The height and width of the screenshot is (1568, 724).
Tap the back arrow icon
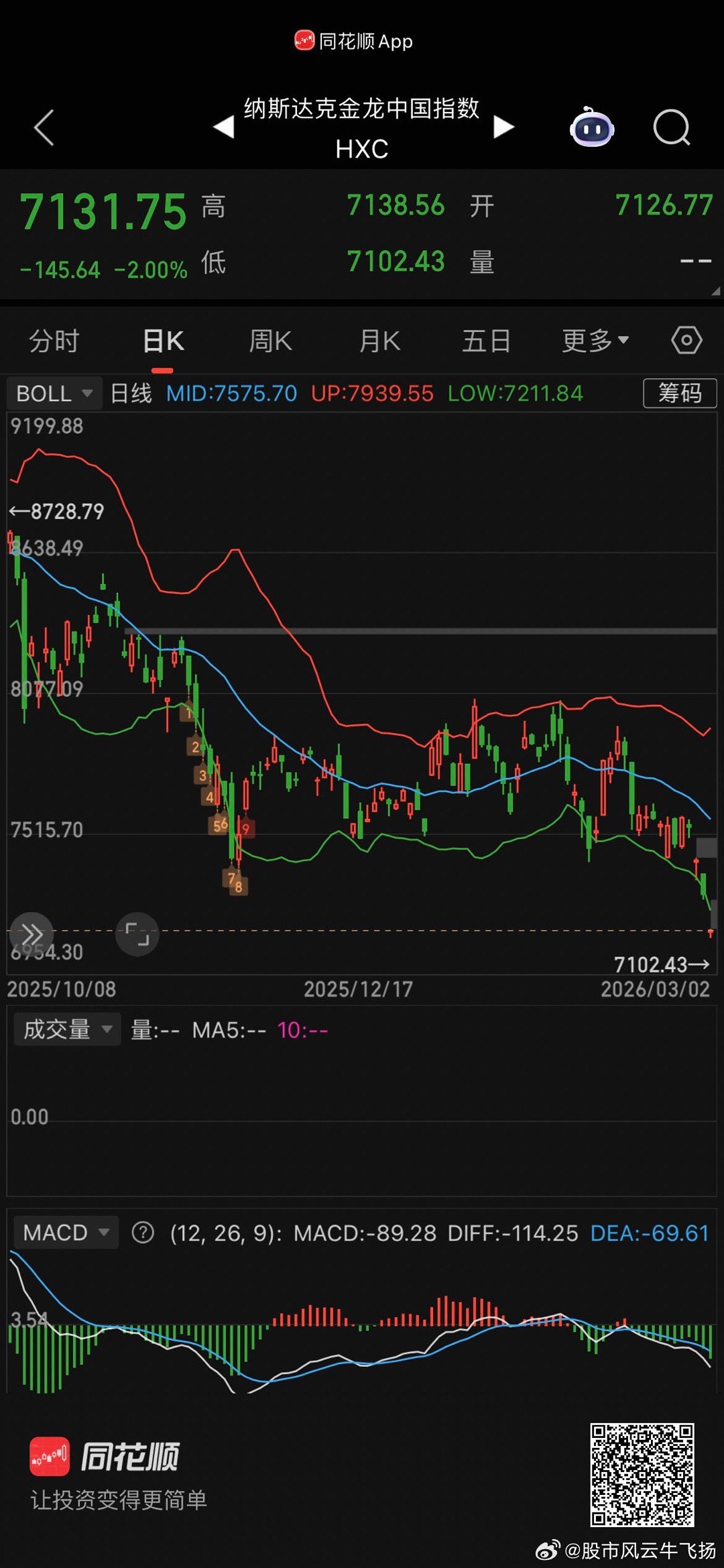coord(44,127)
